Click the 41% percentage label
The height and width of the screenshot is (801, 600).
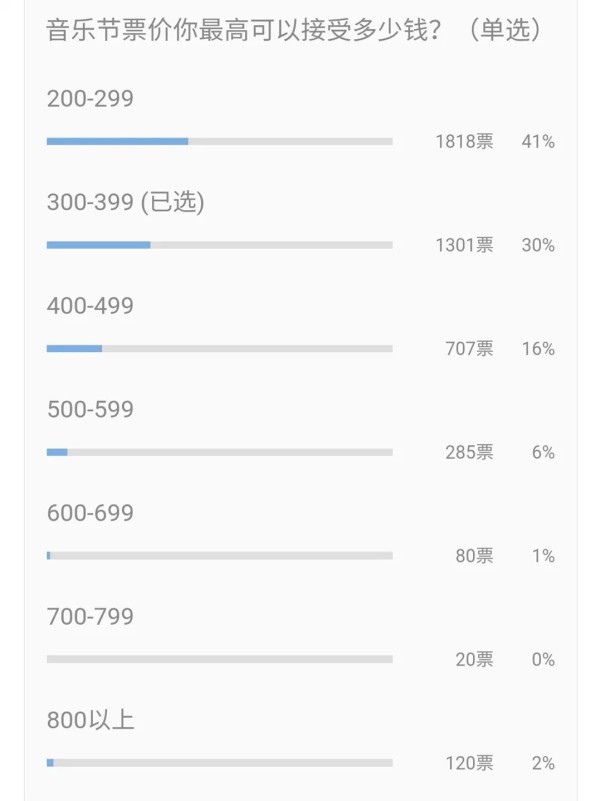pos(538,142)
